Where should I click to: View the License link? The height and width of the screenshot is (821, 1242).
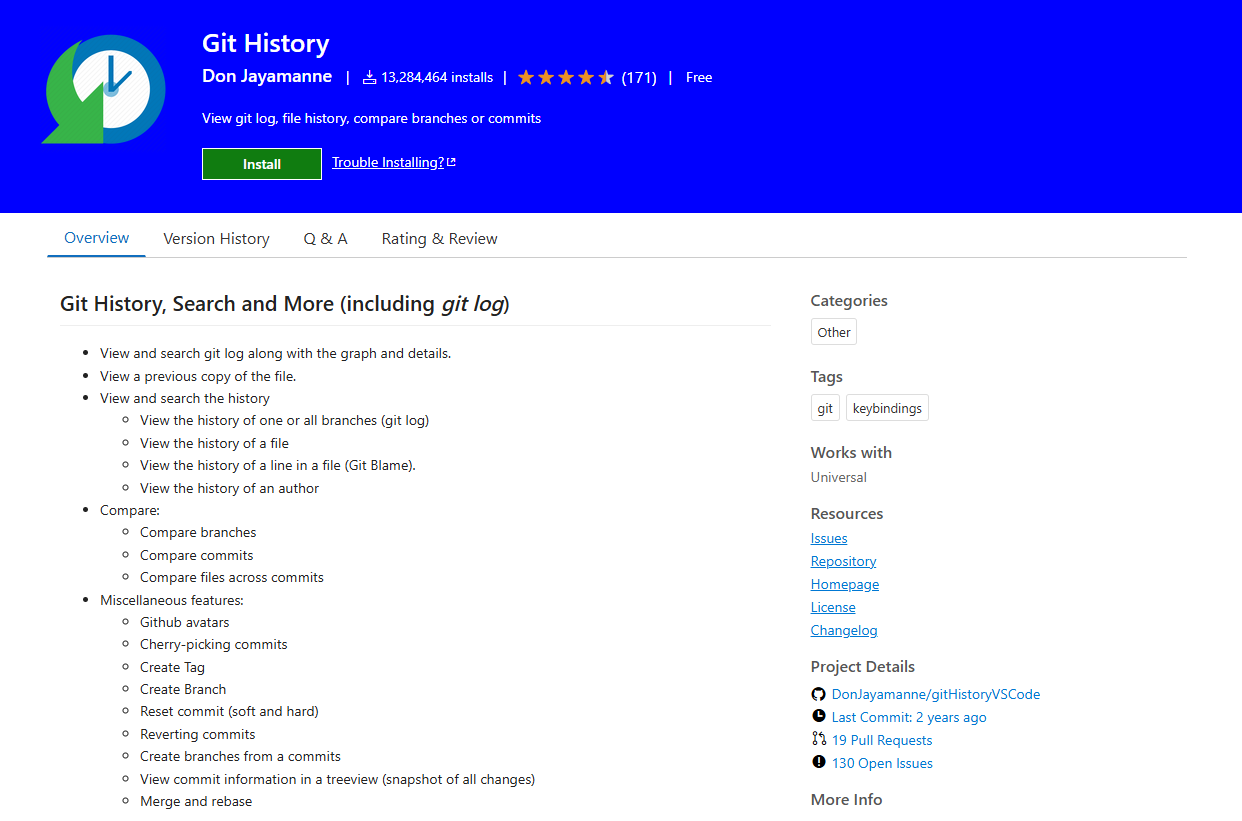point(833,607)
